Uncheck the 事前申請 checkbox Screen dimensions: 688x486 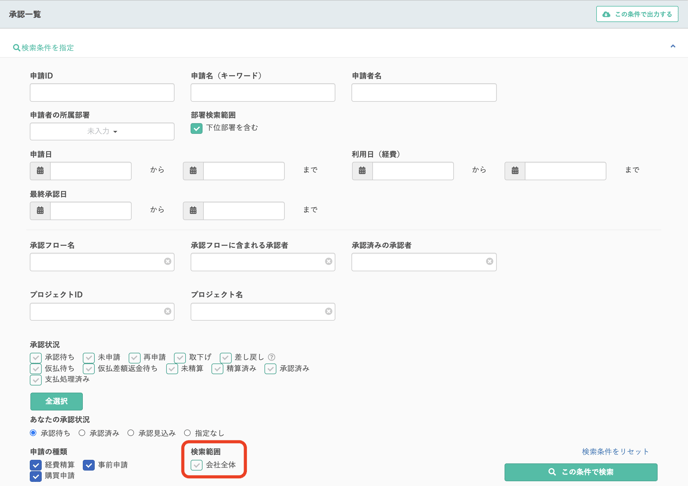89,465
